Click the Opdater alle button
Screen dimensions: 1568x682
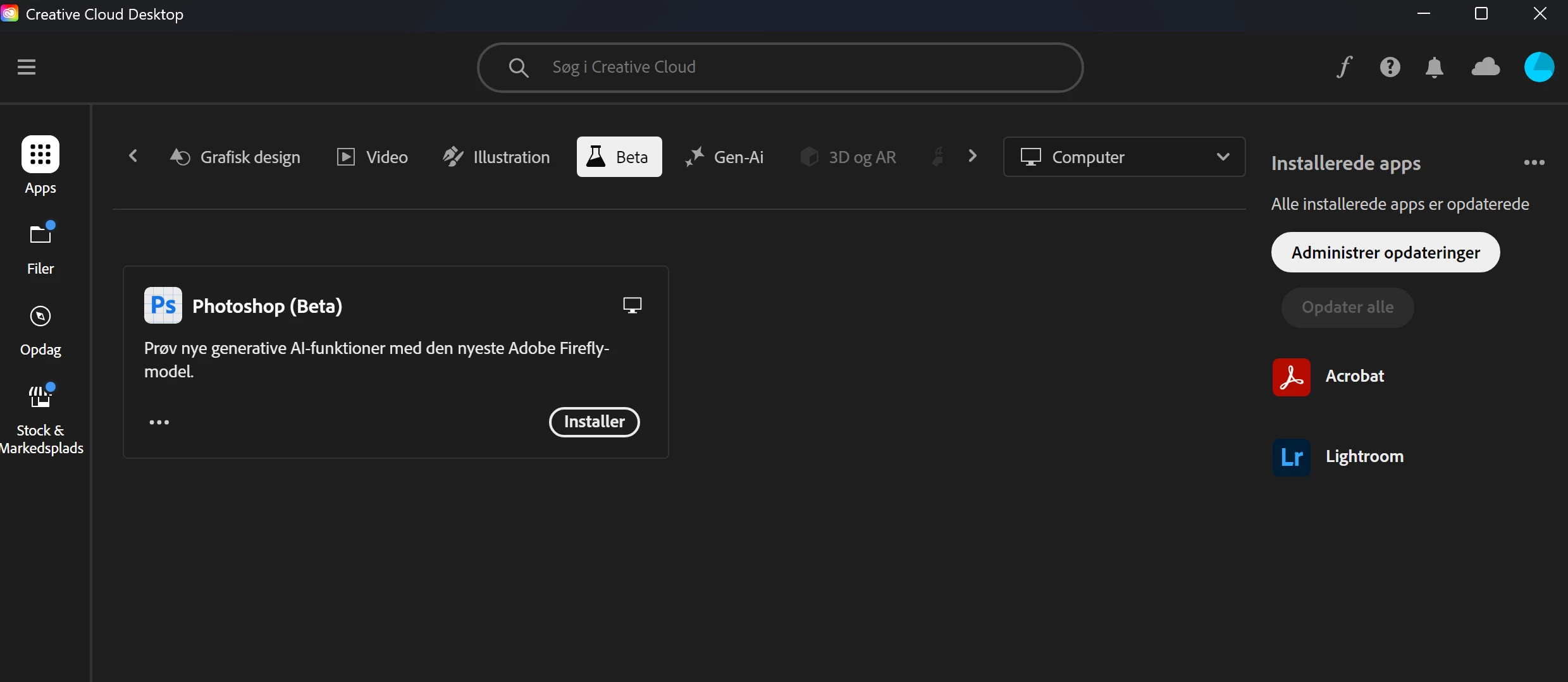click(x=1347, y=307)
